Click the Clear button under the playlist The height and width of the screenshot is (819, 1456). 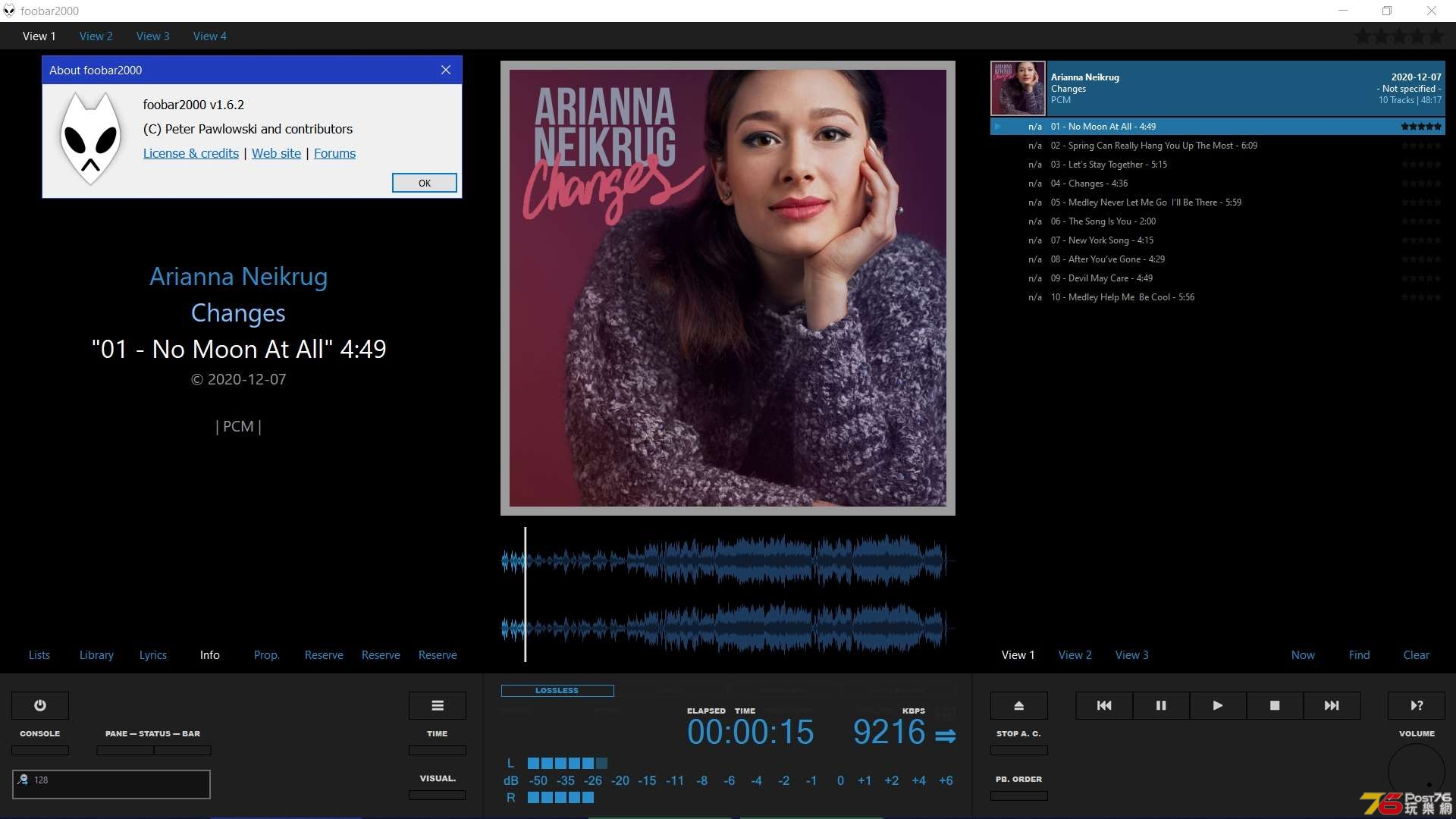[x=1417, y=655]
